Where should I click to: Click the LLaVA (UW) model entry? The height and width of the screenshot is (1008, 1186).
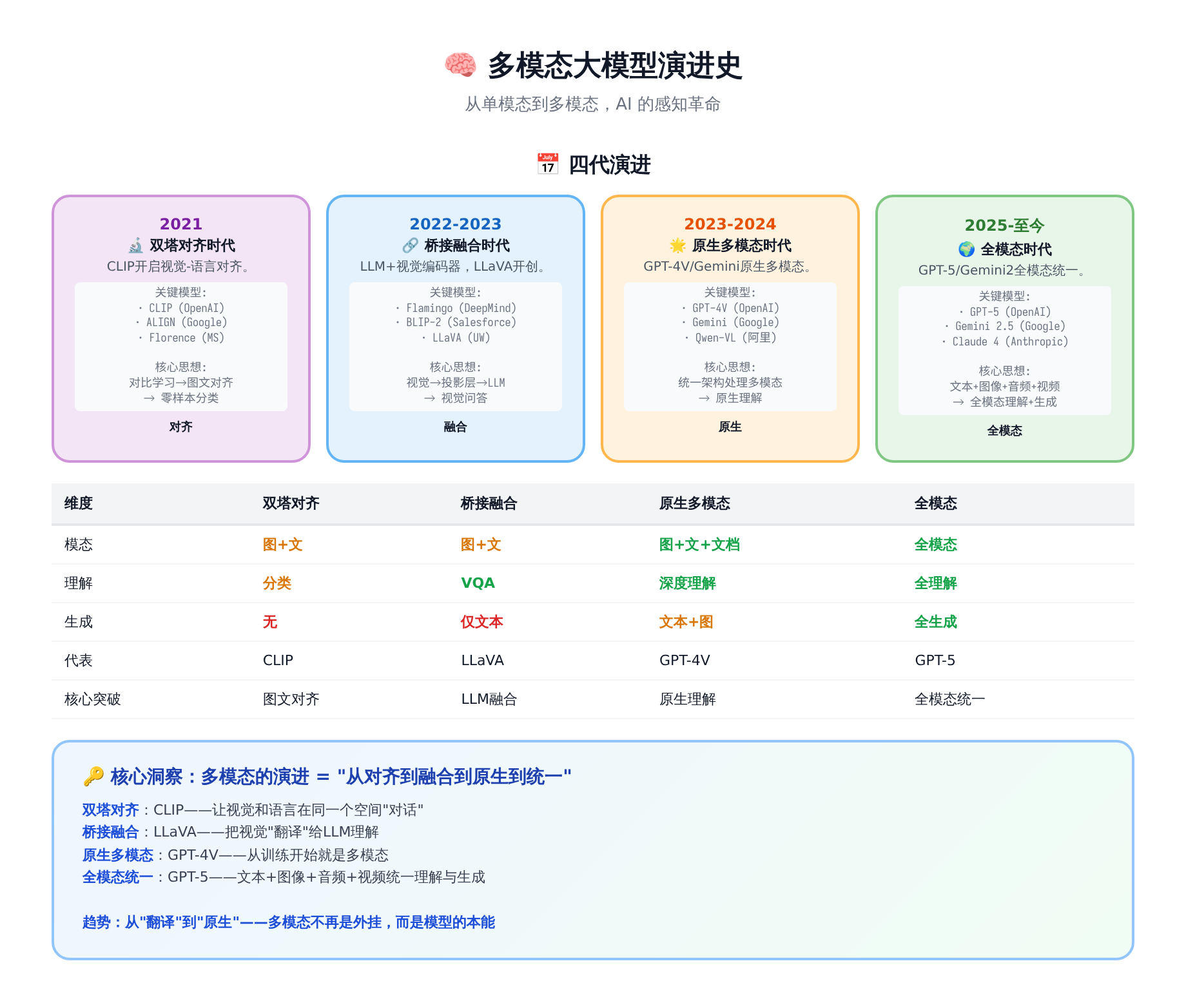point(456,338)
